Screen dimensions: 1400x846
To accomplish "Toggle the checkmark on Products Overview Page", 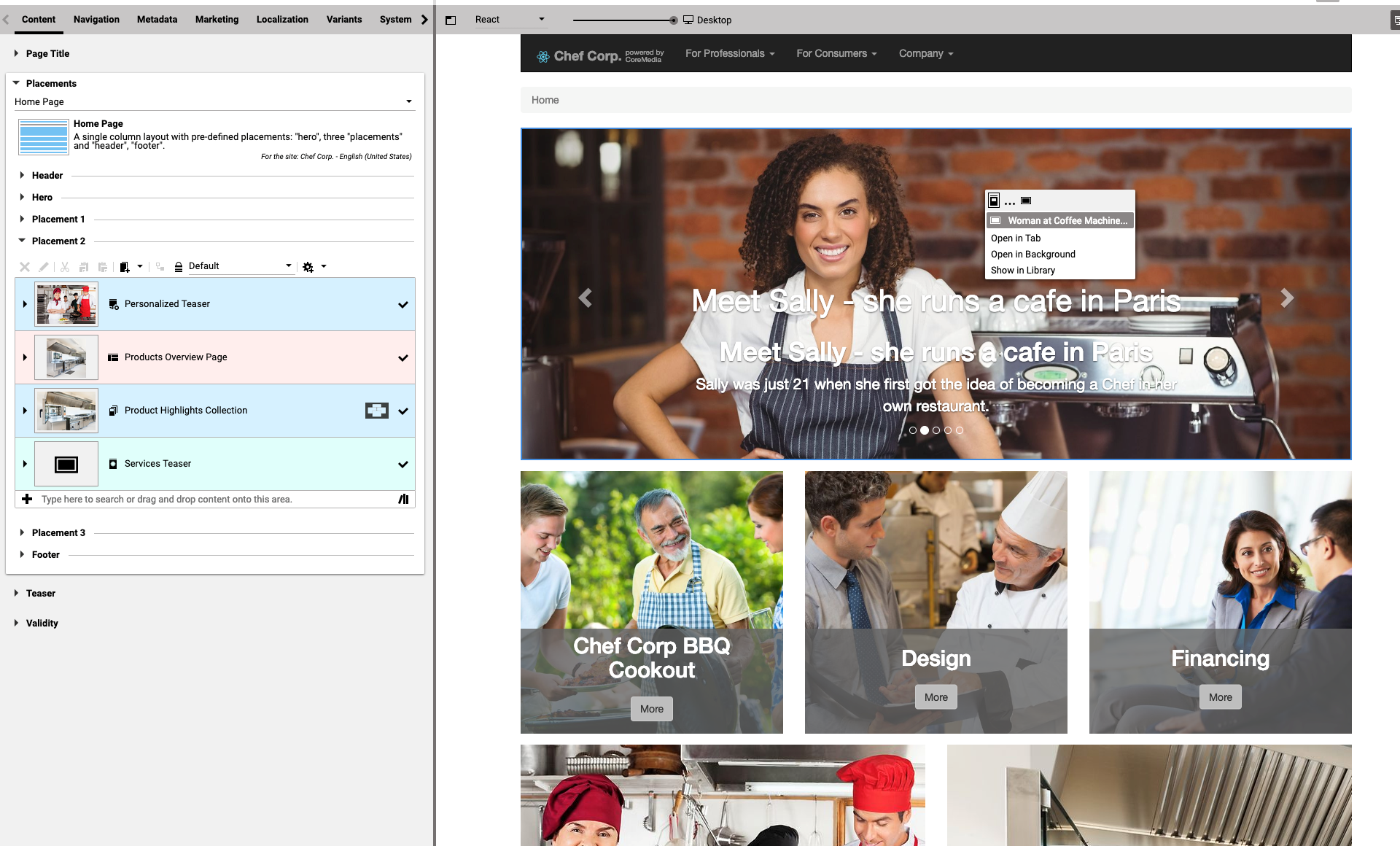I will 402,358.
